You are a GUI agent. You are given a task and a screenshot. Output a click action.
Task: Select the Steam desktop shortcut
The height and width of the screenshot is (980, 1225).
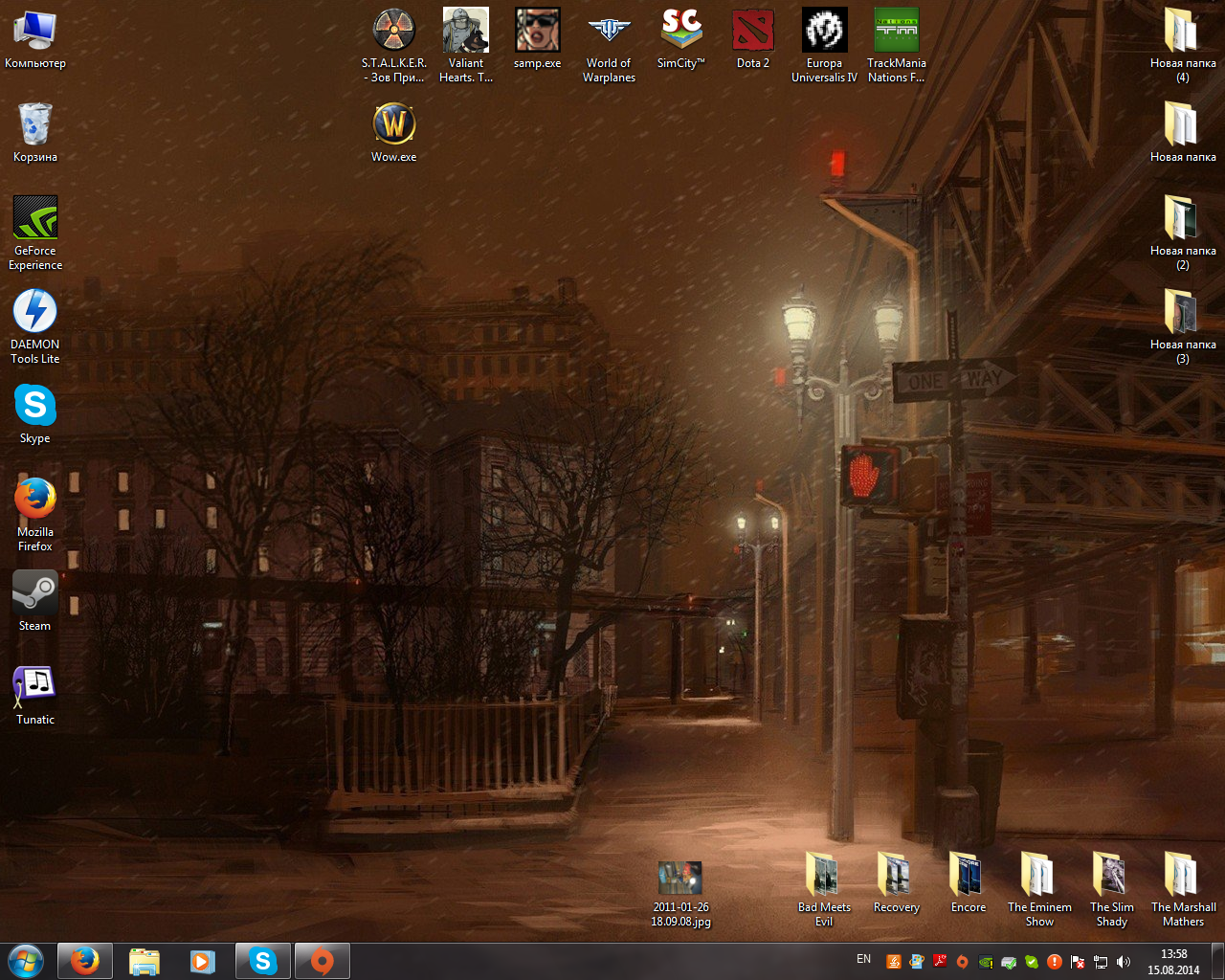[x=35, y=602]
